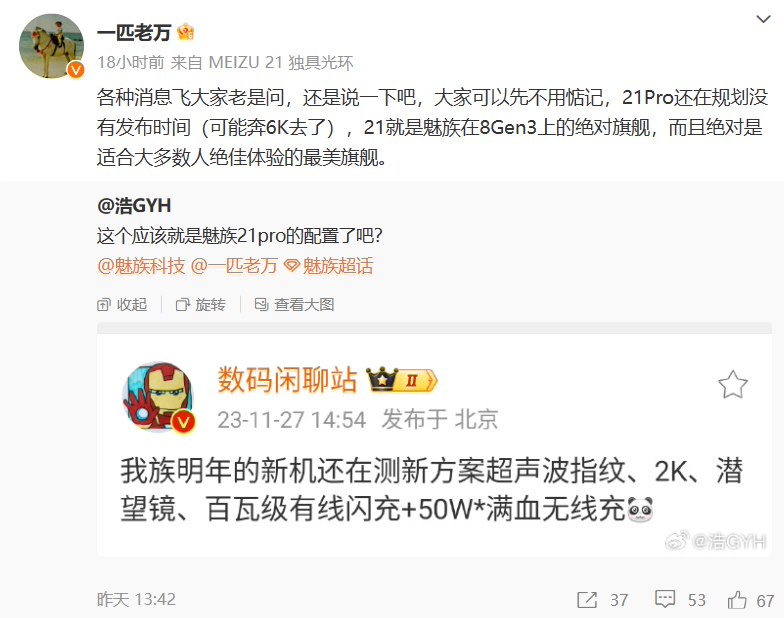This screenshot has width=784, height=618.
Task: Open the 一匹老万 username link
Action: [134, 33]
